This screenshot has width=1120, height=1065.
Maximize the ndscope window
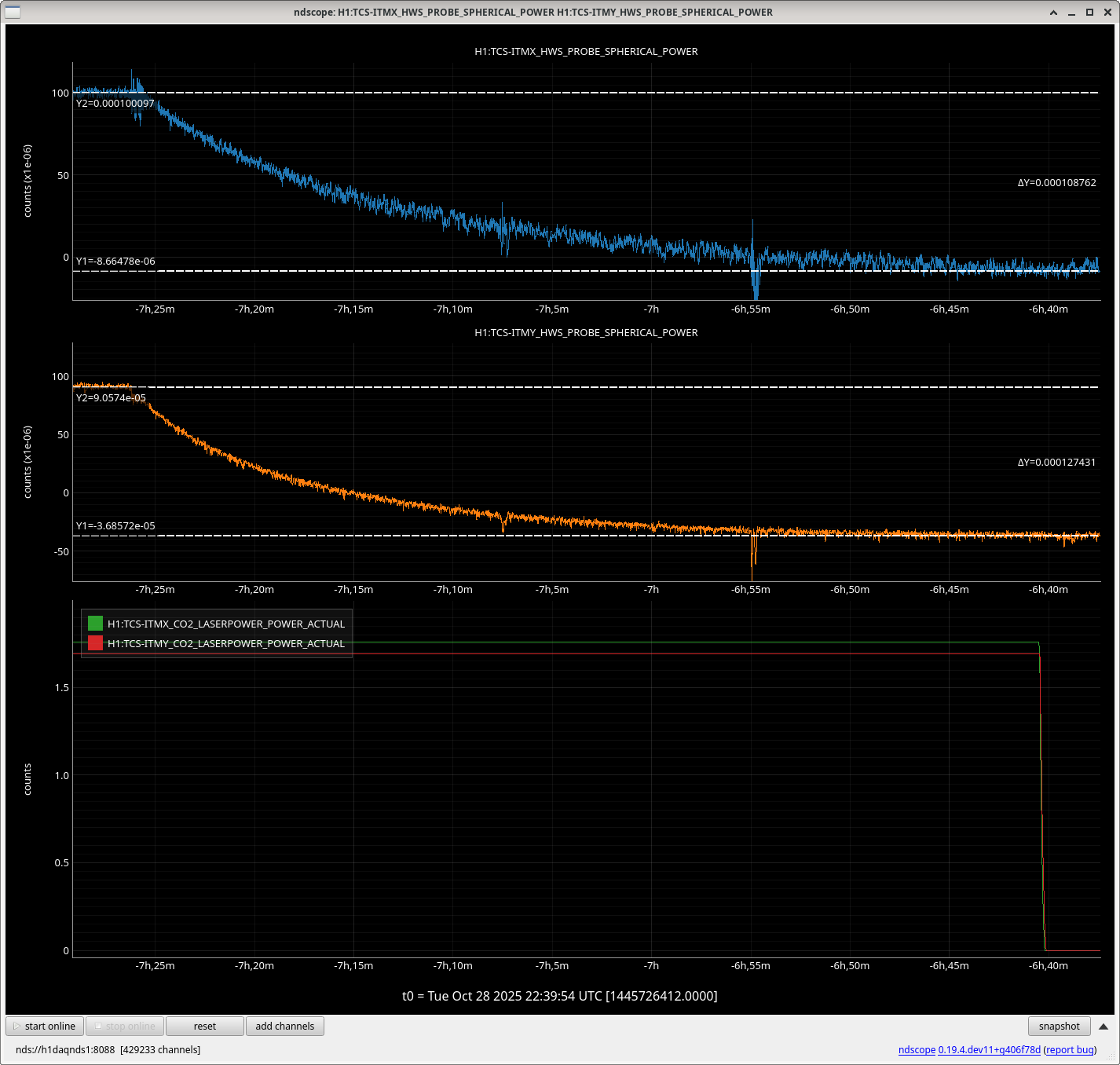pos(1089,12)
